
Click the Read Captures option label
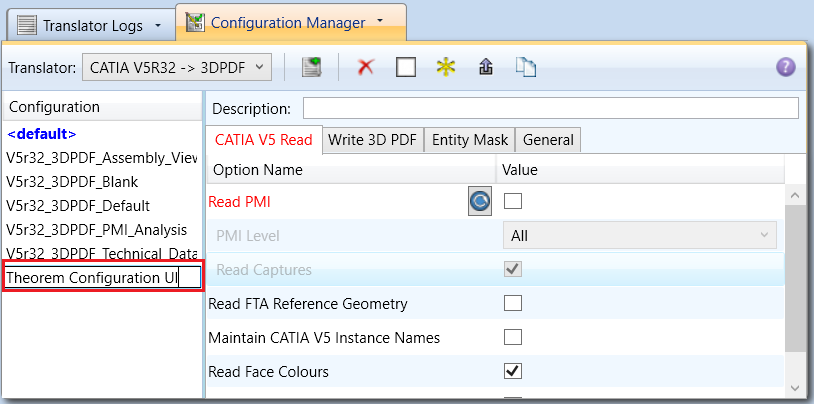tap(264, 270)
